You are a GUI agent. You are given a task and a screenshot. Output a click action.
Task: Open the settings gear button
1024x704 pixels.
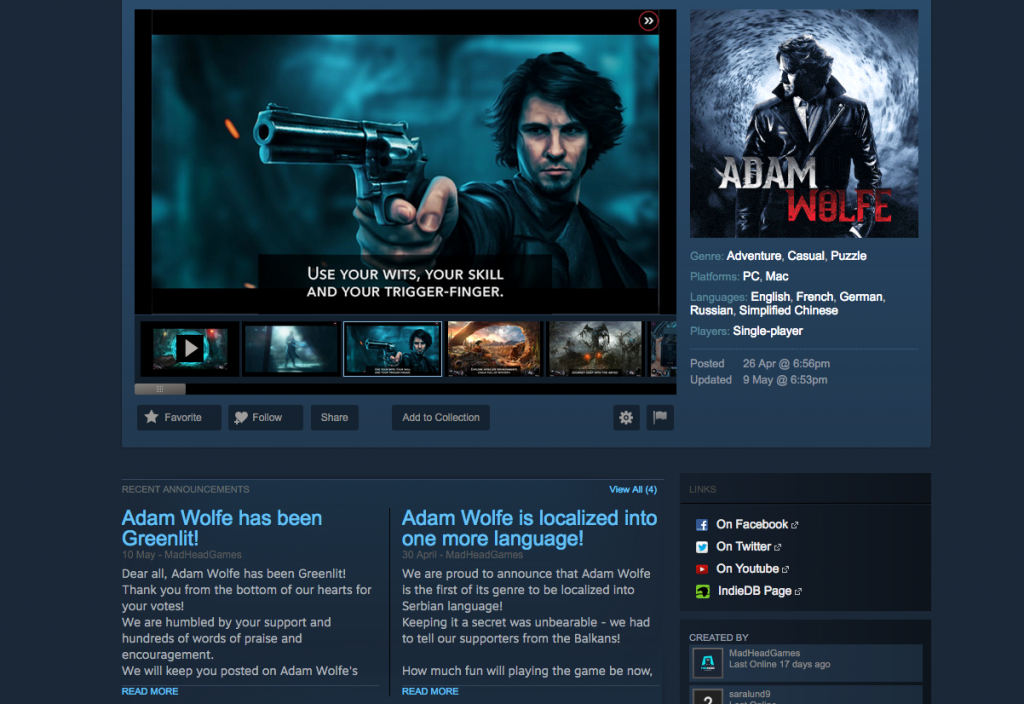[626, 417]
